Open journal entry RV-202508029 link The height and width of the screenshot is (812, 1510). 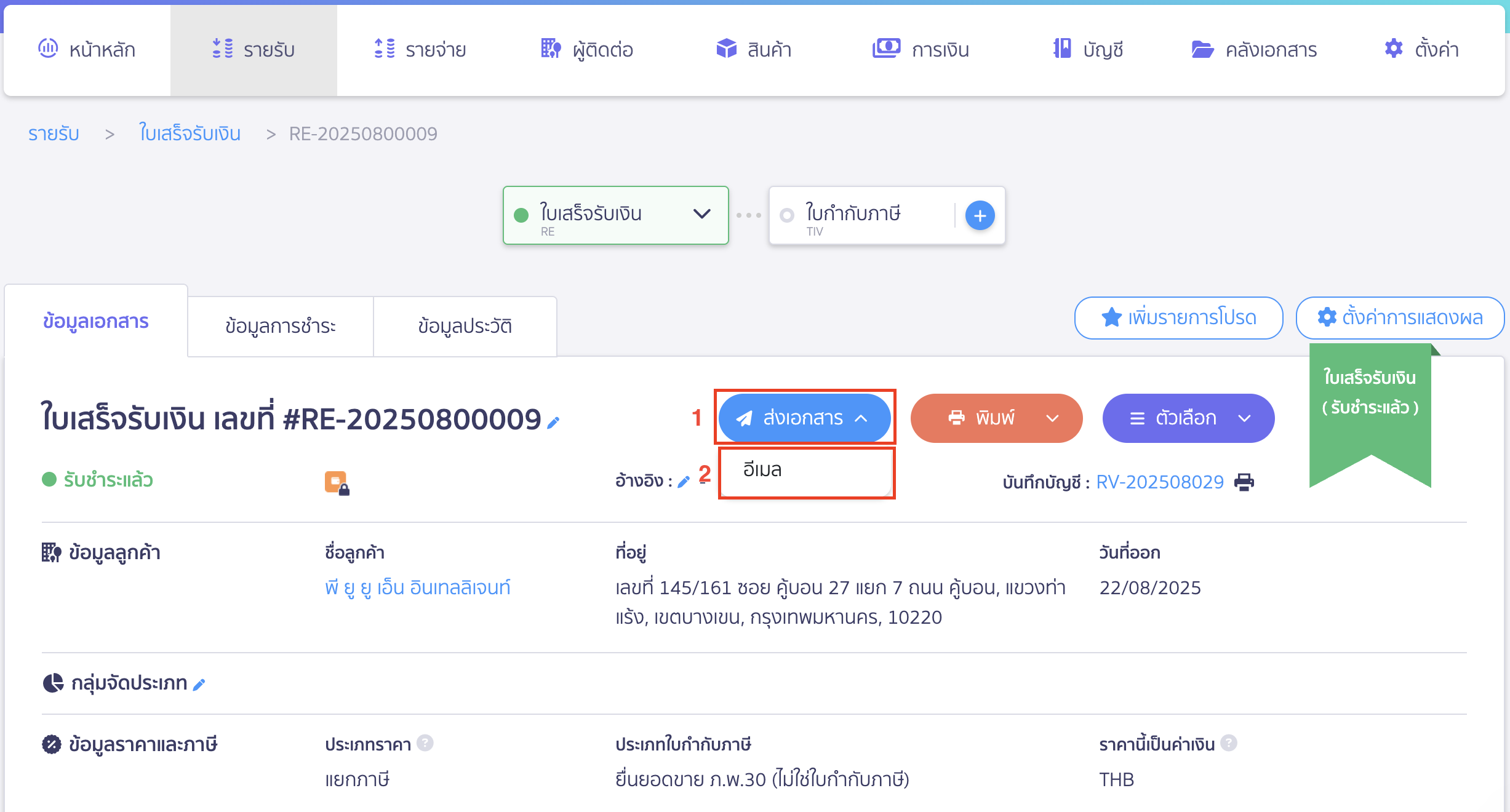coord(1160,482)
